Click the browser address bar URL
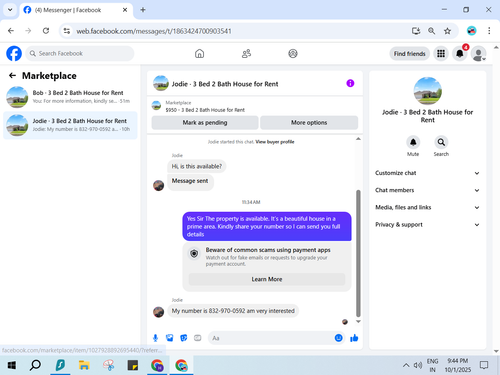 pyautogui.click(x=154, y=31)
